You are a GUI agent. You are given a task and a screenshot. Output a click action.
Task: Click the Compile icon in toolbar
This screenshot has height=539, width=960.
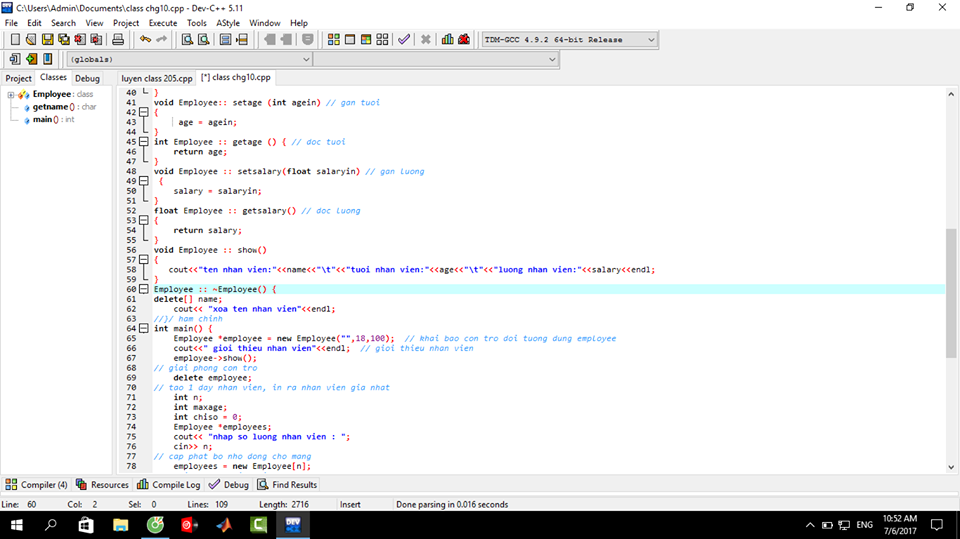pyautogui.click(x=334, y=40)
